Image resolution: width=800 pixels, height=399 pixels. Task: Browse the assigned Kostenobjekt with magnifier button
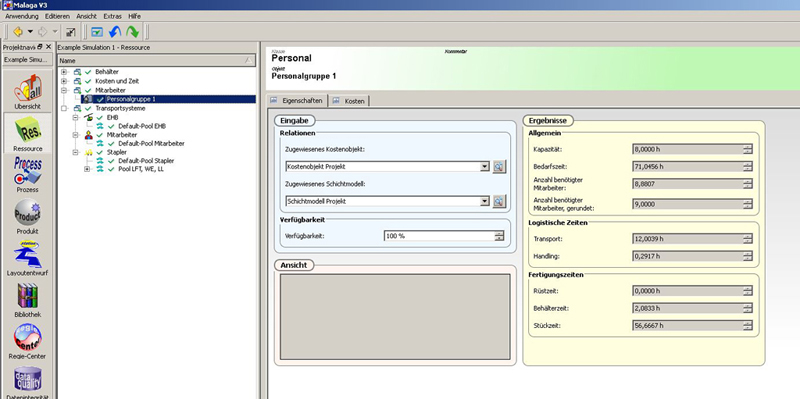click(498, 167)
